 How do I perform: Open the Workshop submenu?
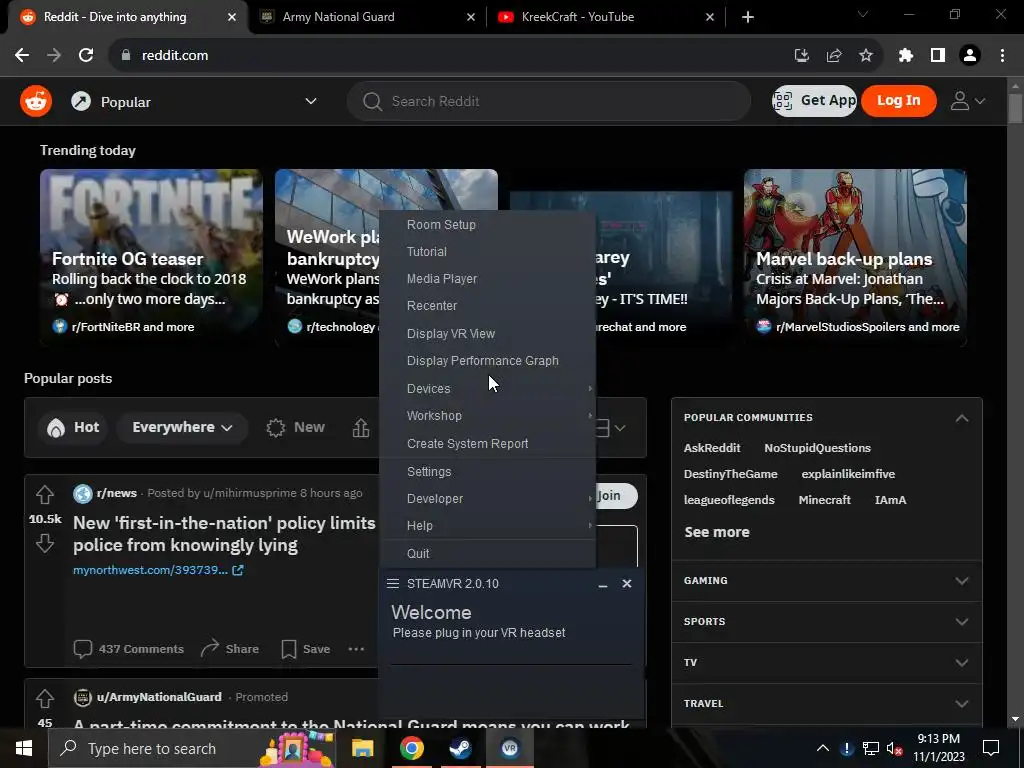487,416
